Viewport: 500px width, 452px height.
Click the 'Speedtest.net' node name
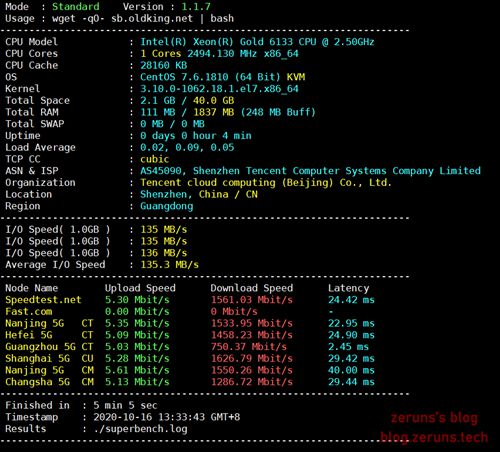coord(43,300)
